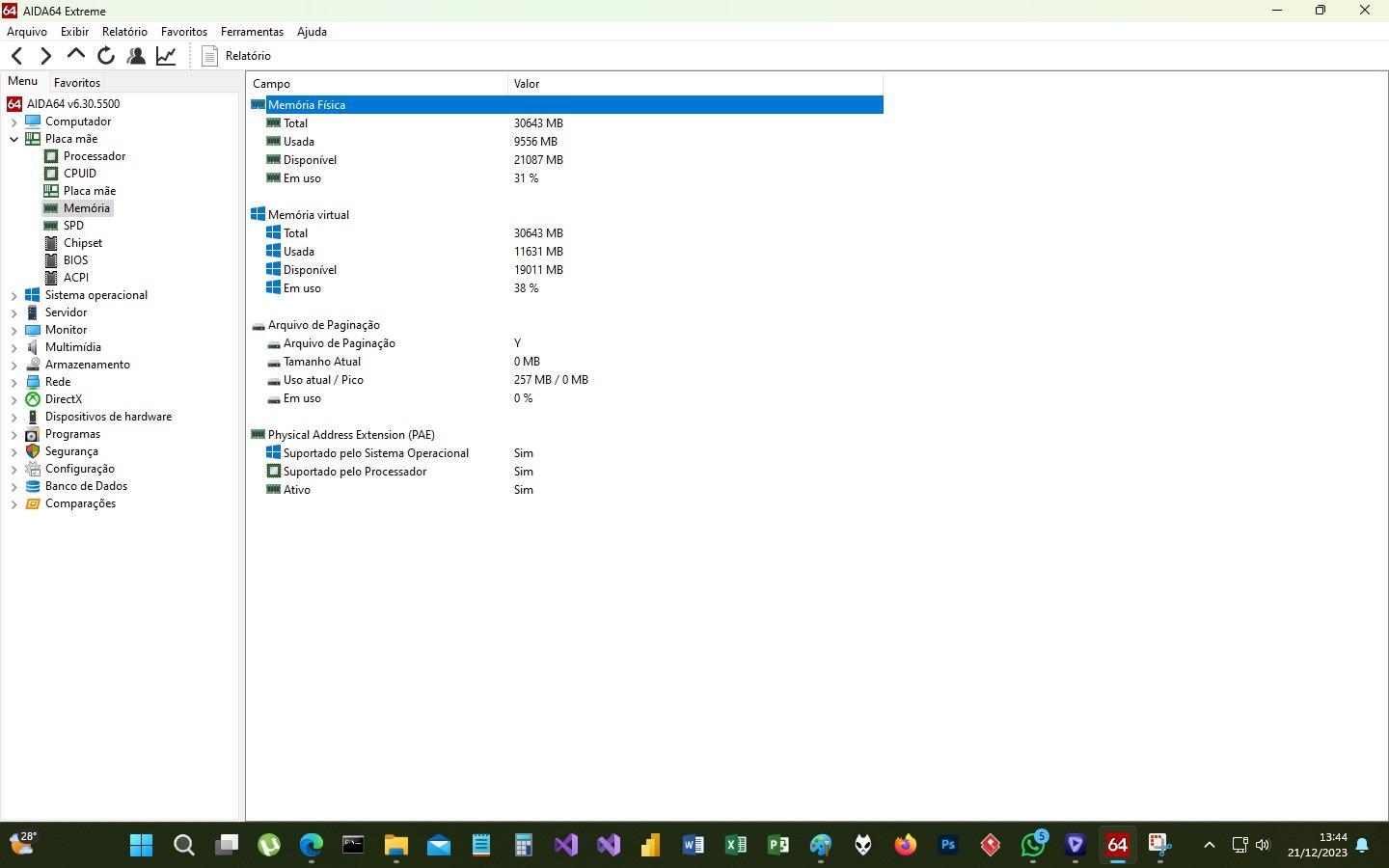Click the Banco de Dados database icon
Image resolution: width=1389 pixels, height=868 pixels.
pos(33,486)
